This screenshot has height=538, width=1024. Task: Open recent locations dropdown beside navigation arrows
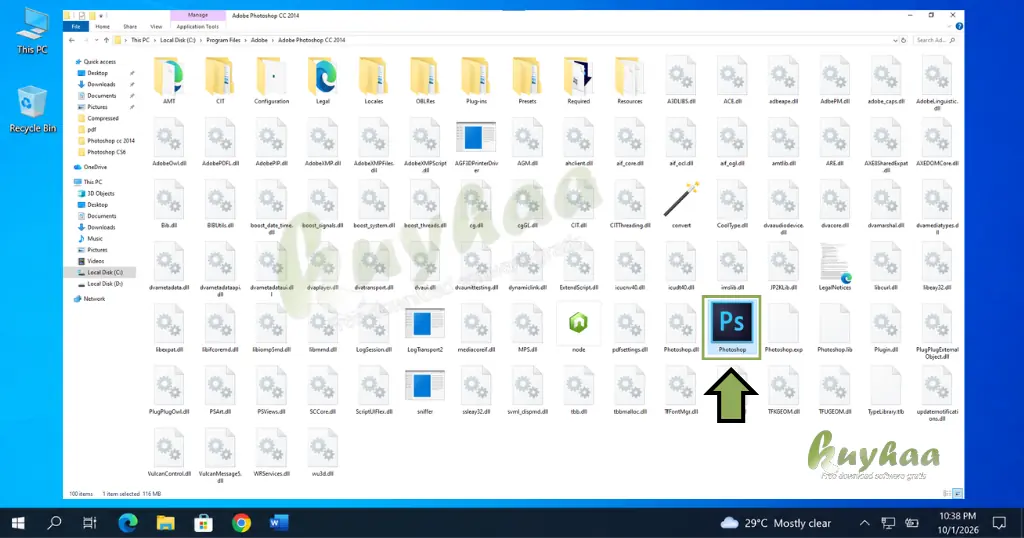97,40
